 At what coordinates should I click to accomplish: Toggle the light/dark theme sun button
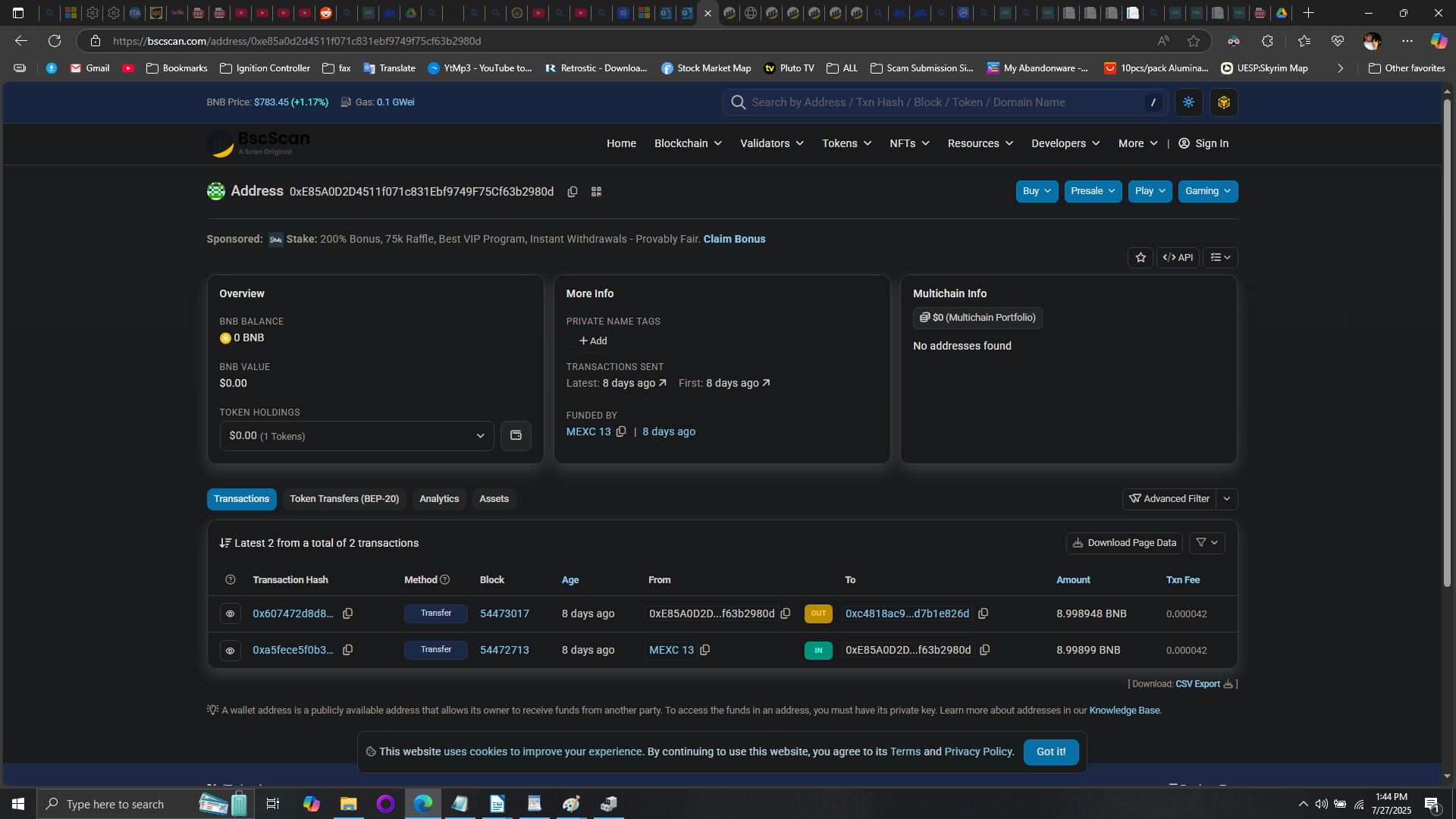coord(1188,102)
